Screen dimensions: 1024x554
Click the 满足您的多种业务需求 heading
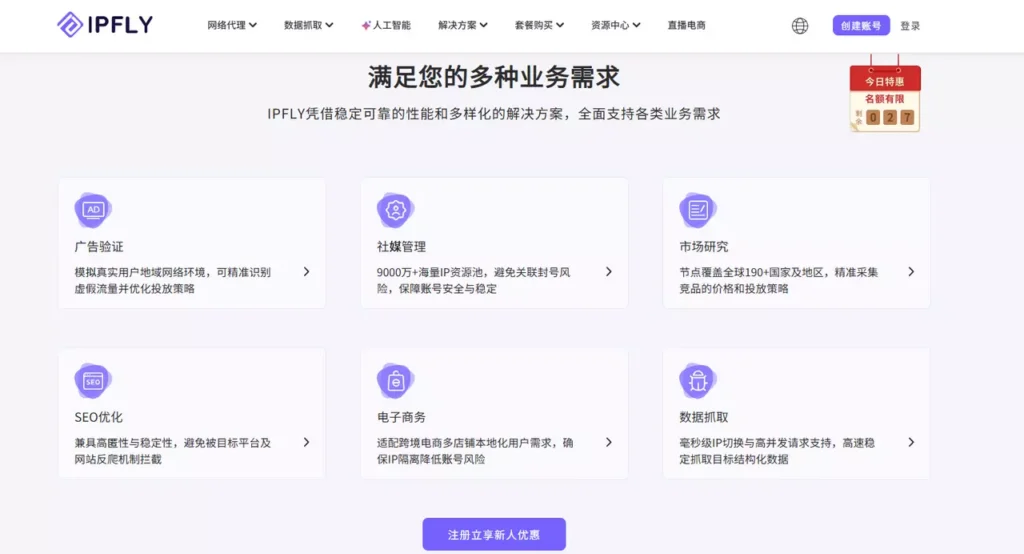pyautogui.click(x=494, y=77)
